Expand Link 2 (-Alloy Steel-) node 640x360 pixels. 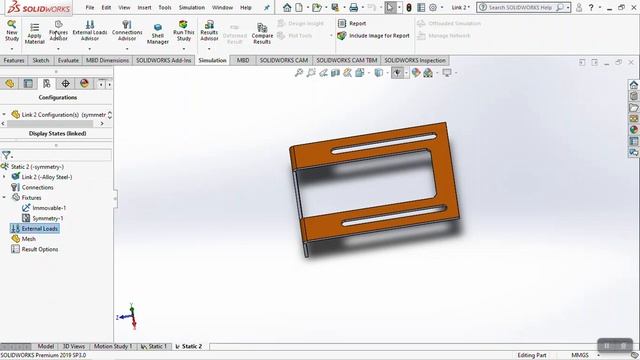[4, 177]
